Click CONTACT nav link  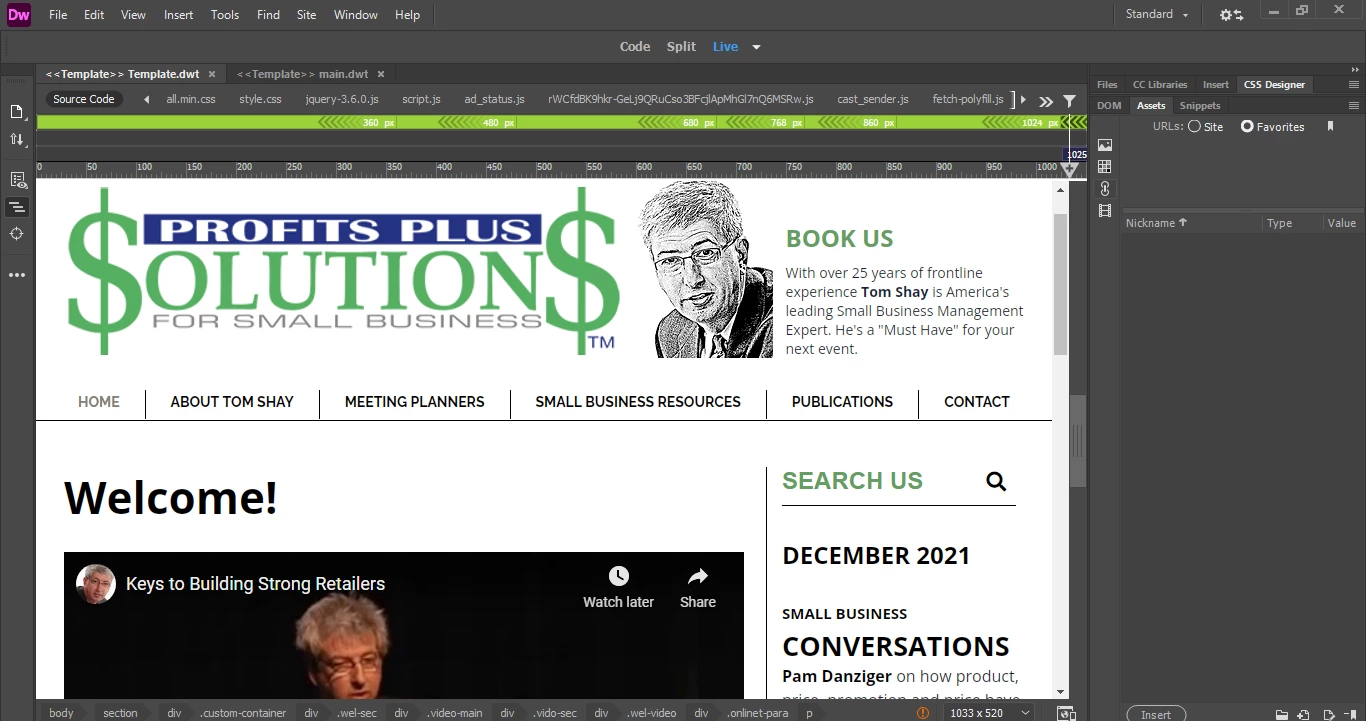pos(977,402)
